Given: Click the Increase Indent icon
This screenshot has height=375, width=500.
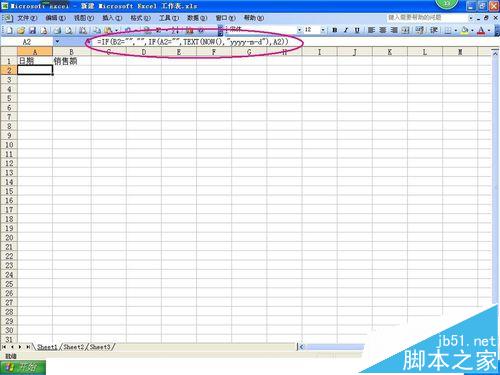Looking at the screenshot, I should tap(434, 30).
